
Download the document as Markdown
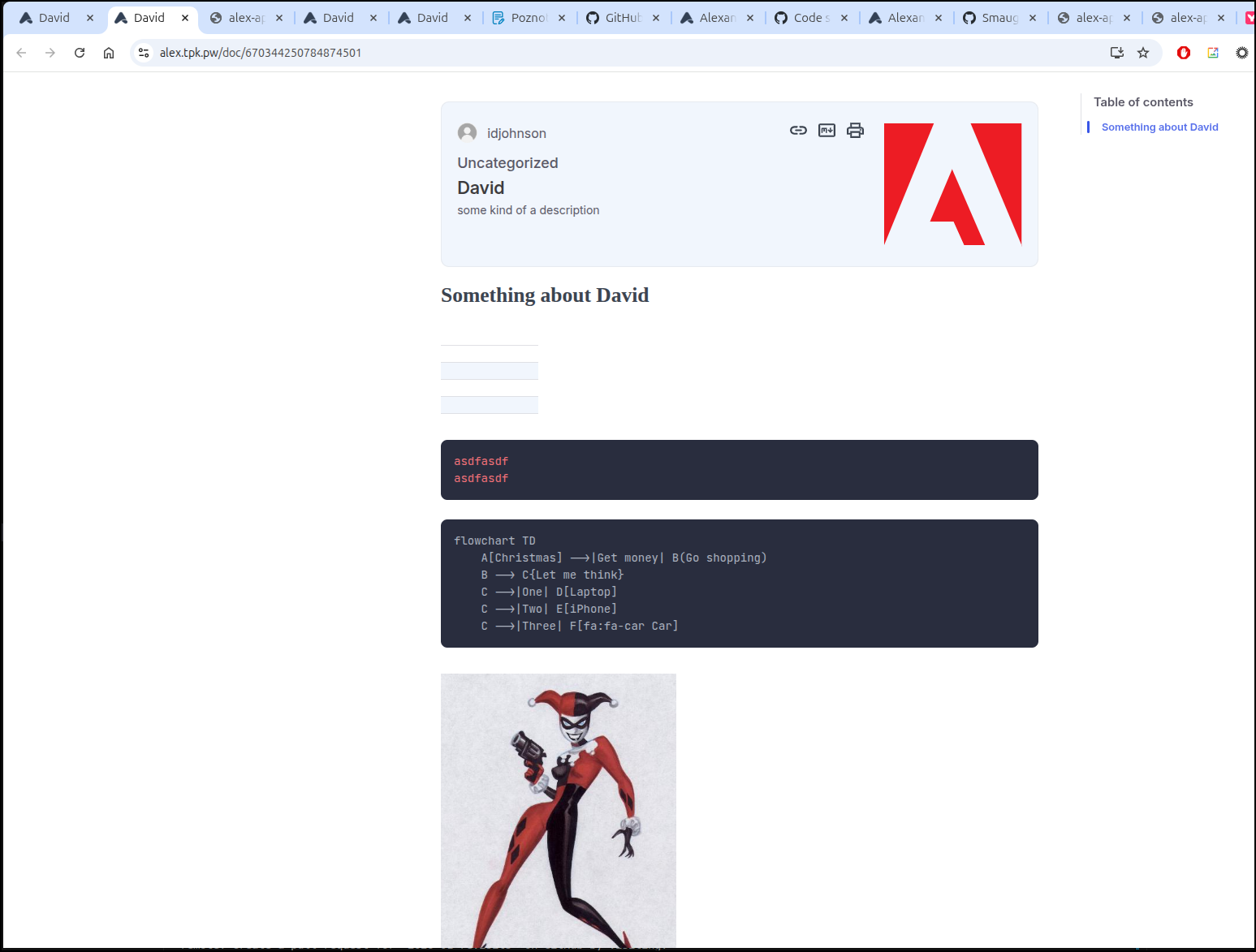(x=827, y=131)
